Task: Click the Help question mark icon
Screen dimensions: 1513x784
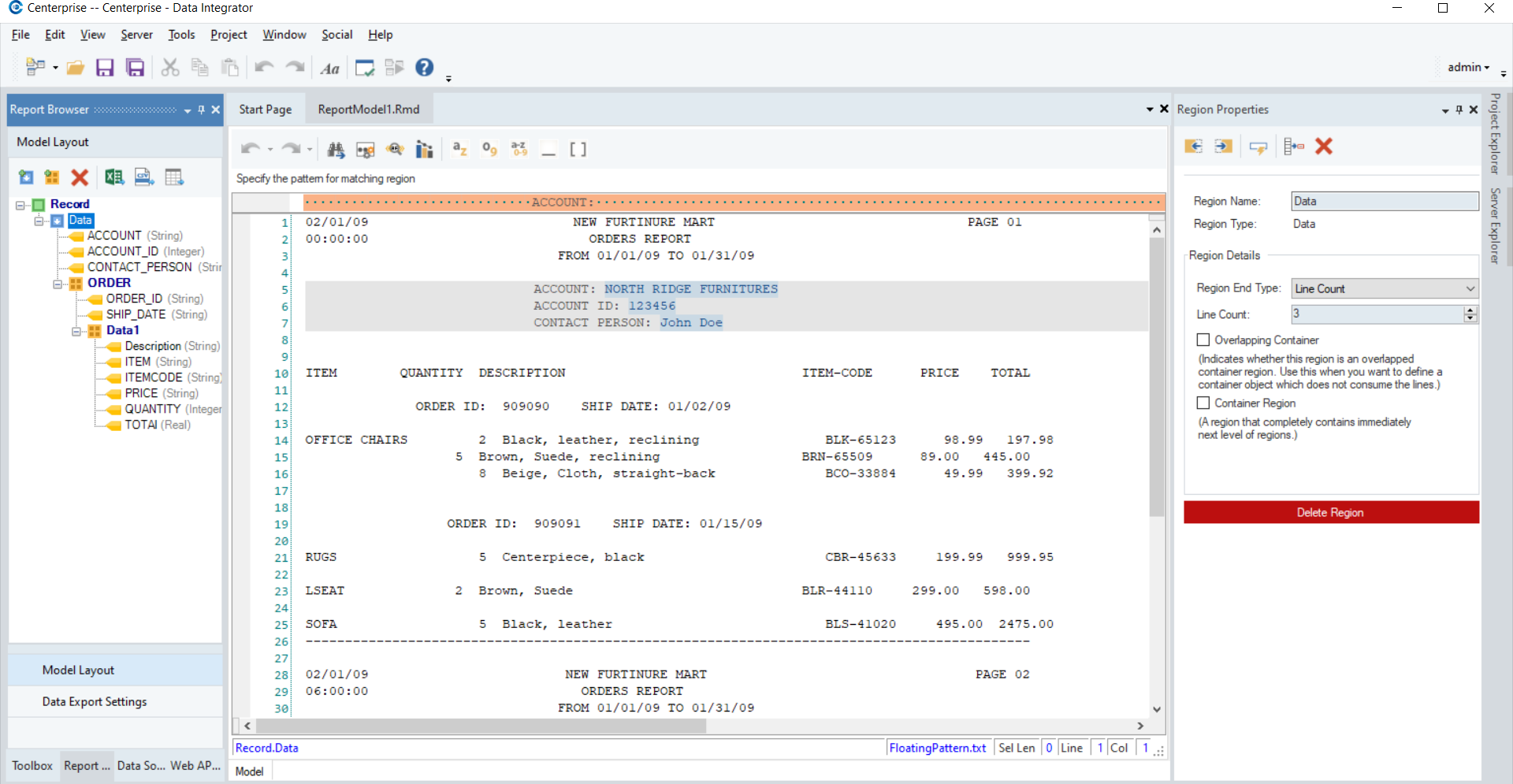Action: 425,68
